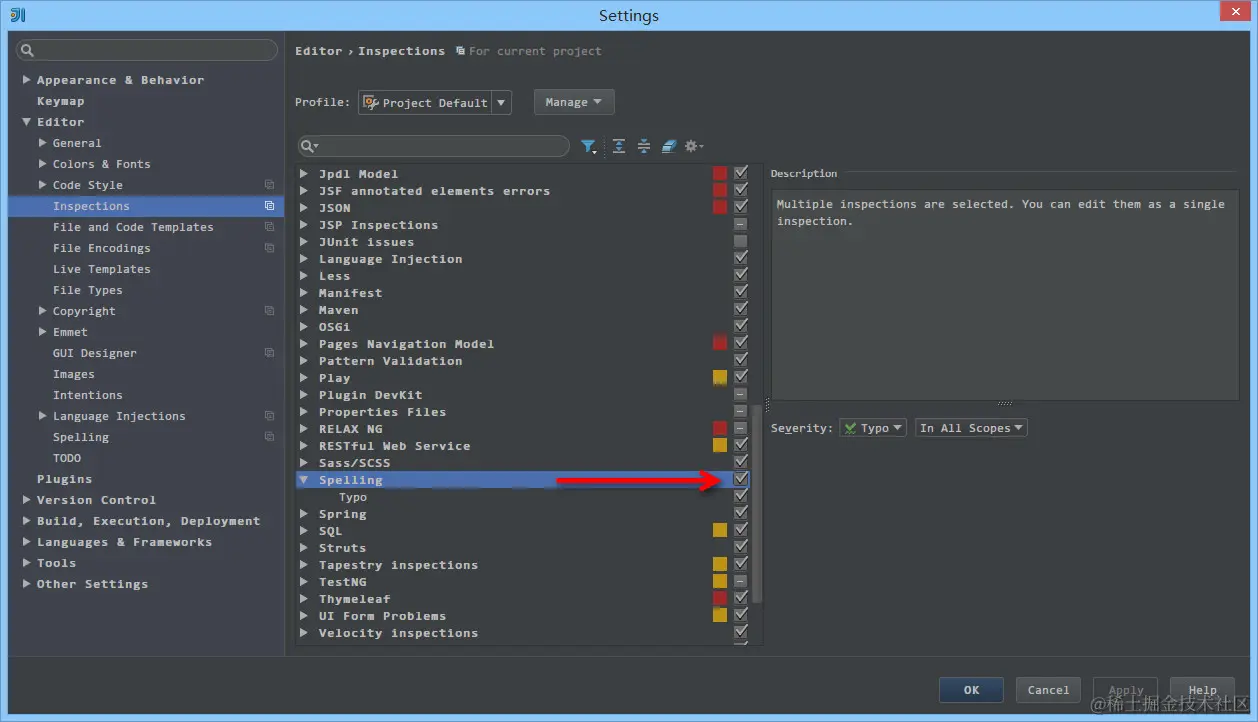Enable the JUnit issues checkbox

click(740, 241)
